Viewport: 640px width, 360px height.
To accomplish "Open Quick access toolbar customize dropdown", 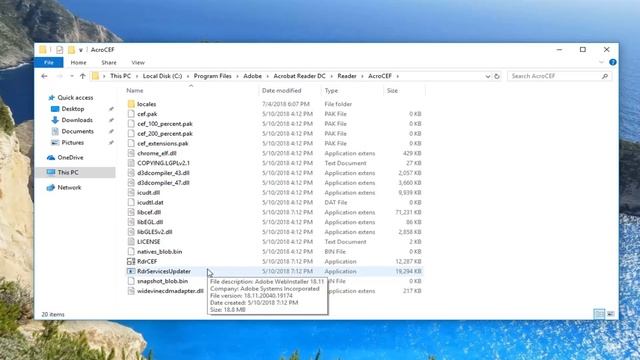I will (x=81, y=50).
